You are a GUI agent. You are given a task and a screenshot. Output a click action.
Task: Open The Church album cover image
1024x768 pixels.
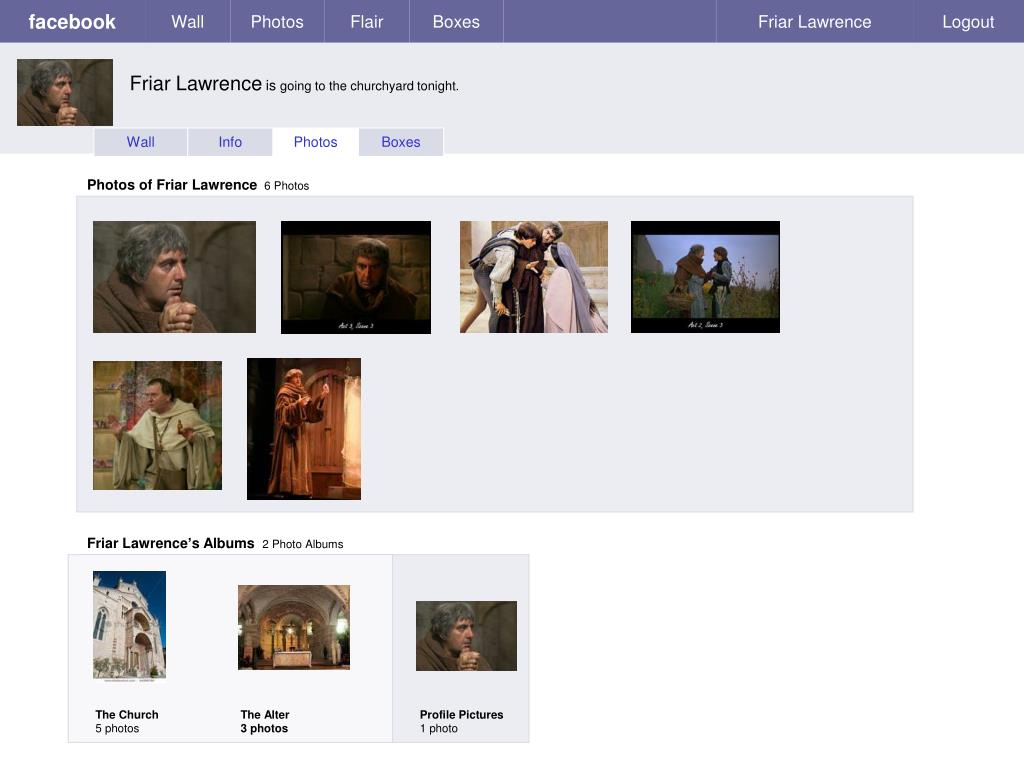129,626
